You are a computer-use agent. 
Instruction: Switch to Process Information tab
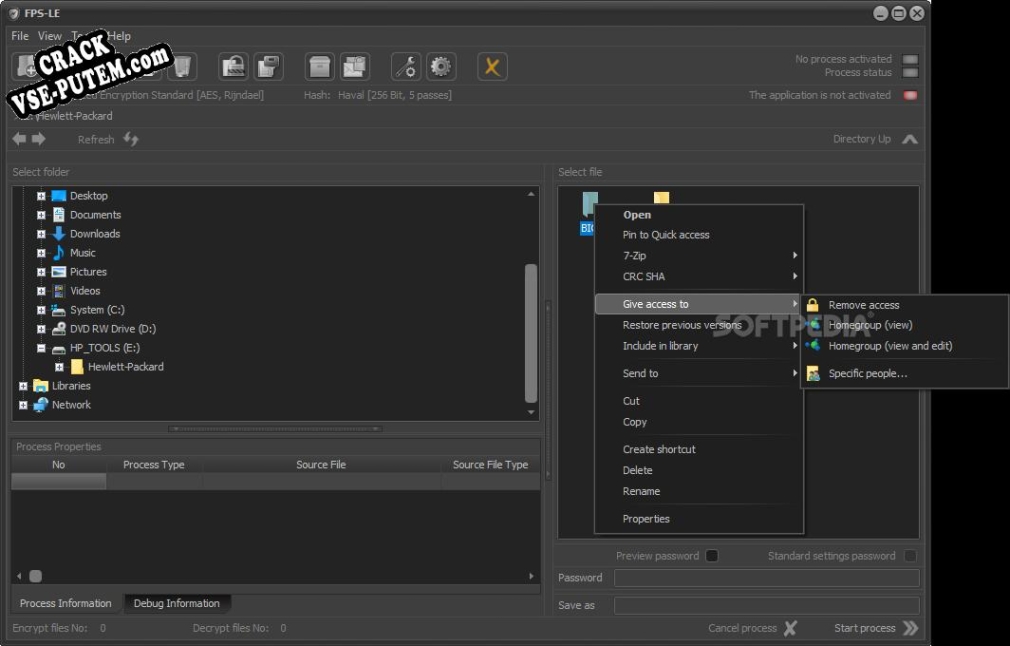click(66, 603)
